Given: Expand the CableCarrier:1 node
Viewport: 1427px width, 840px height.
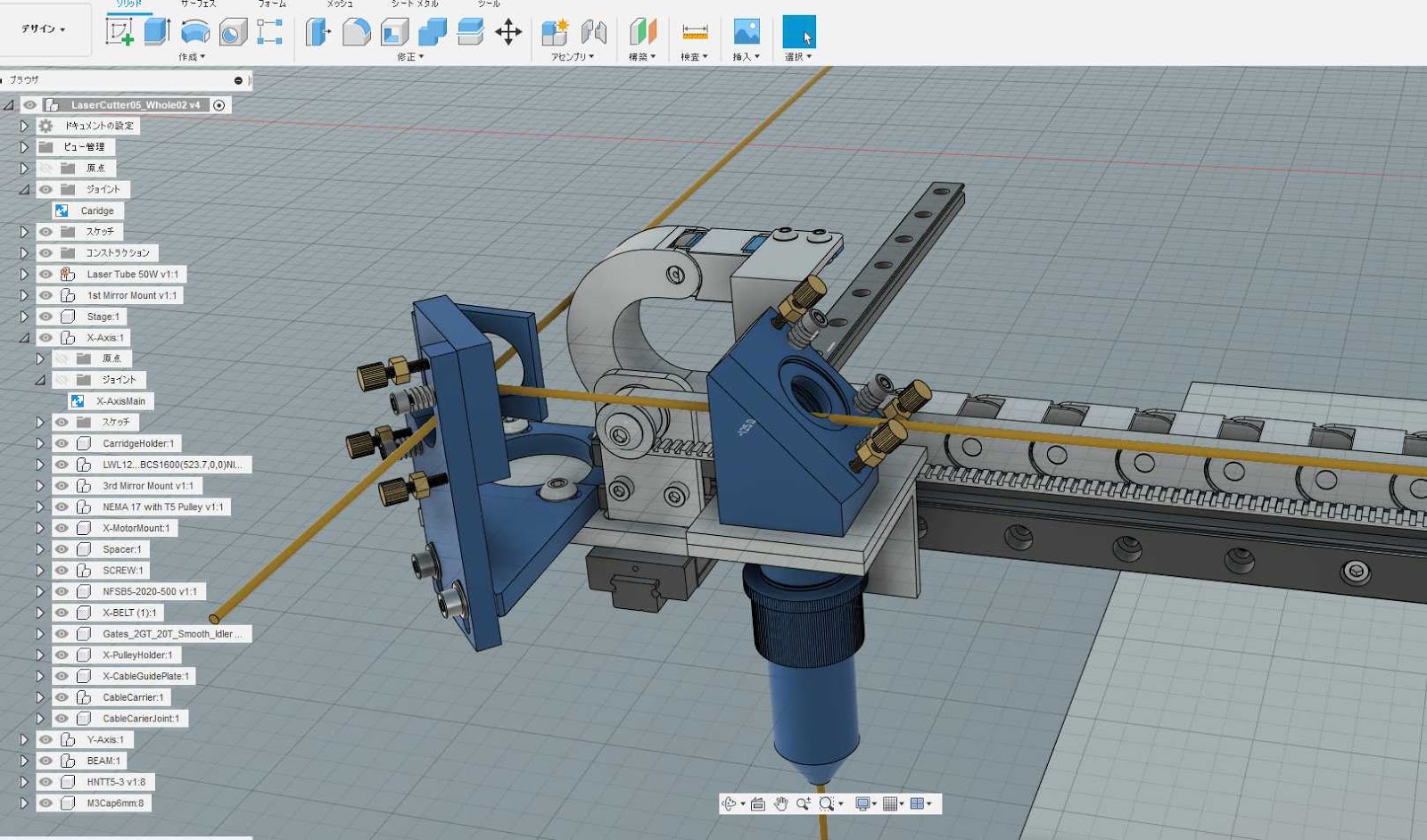Looking at the screenshot, I should (x=39, y=697).
